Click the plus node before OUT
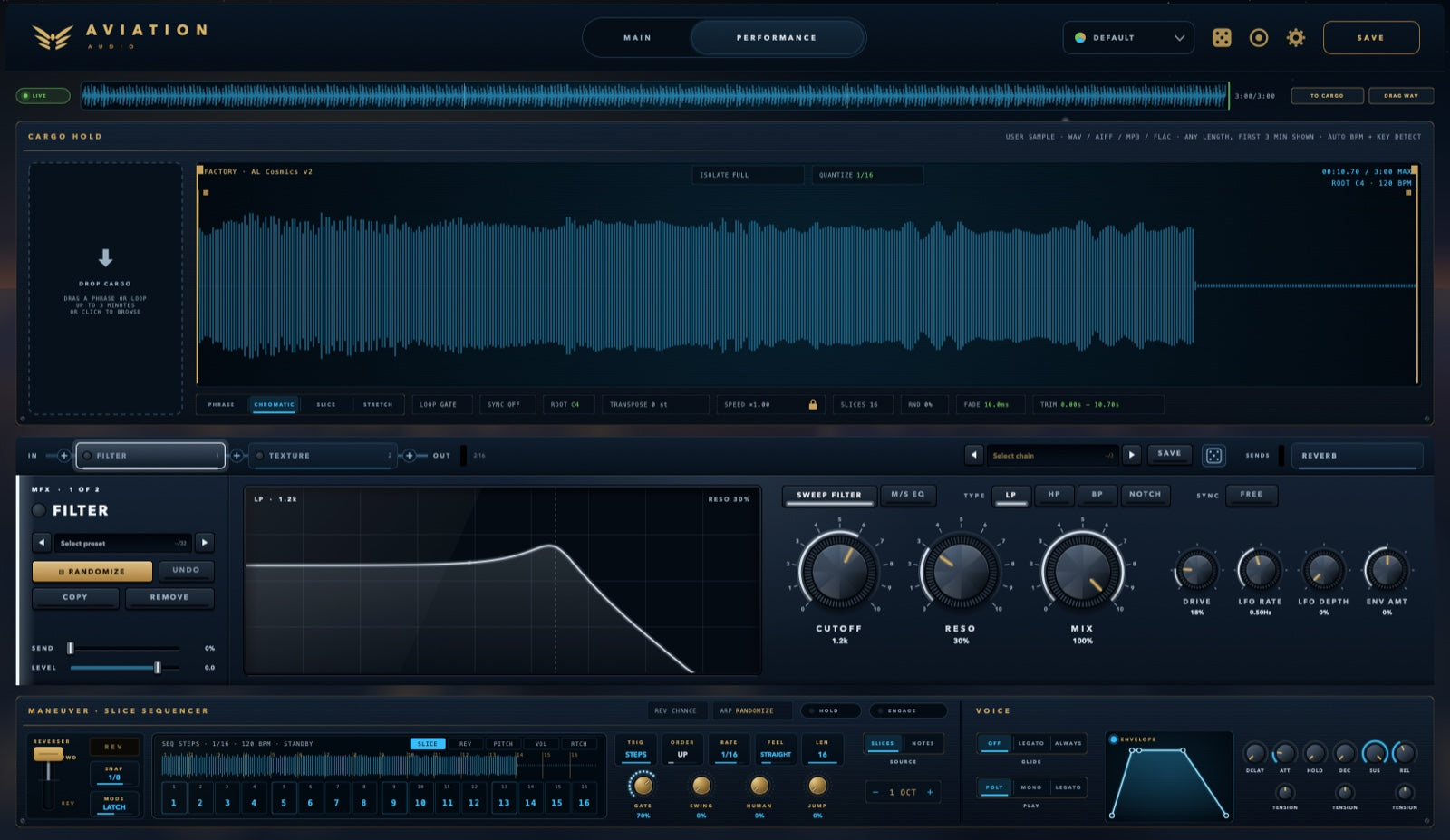The height and width of the screenshot is (840, 1450). tap(410, 456)
